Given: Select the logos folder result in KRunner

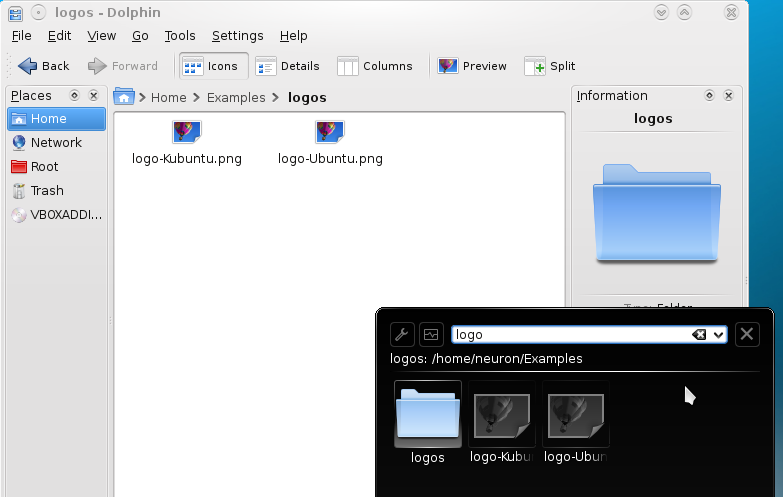Looking at the screenshot, I should coord(428,422).
